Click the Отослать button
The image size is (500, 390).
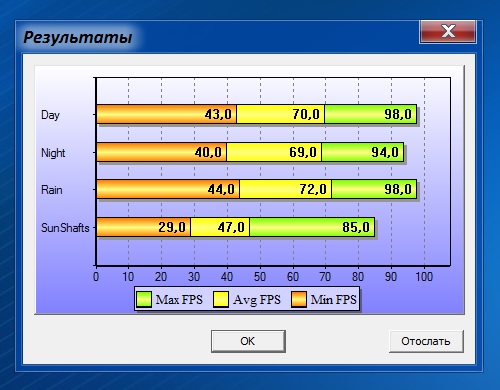(426, 341)
